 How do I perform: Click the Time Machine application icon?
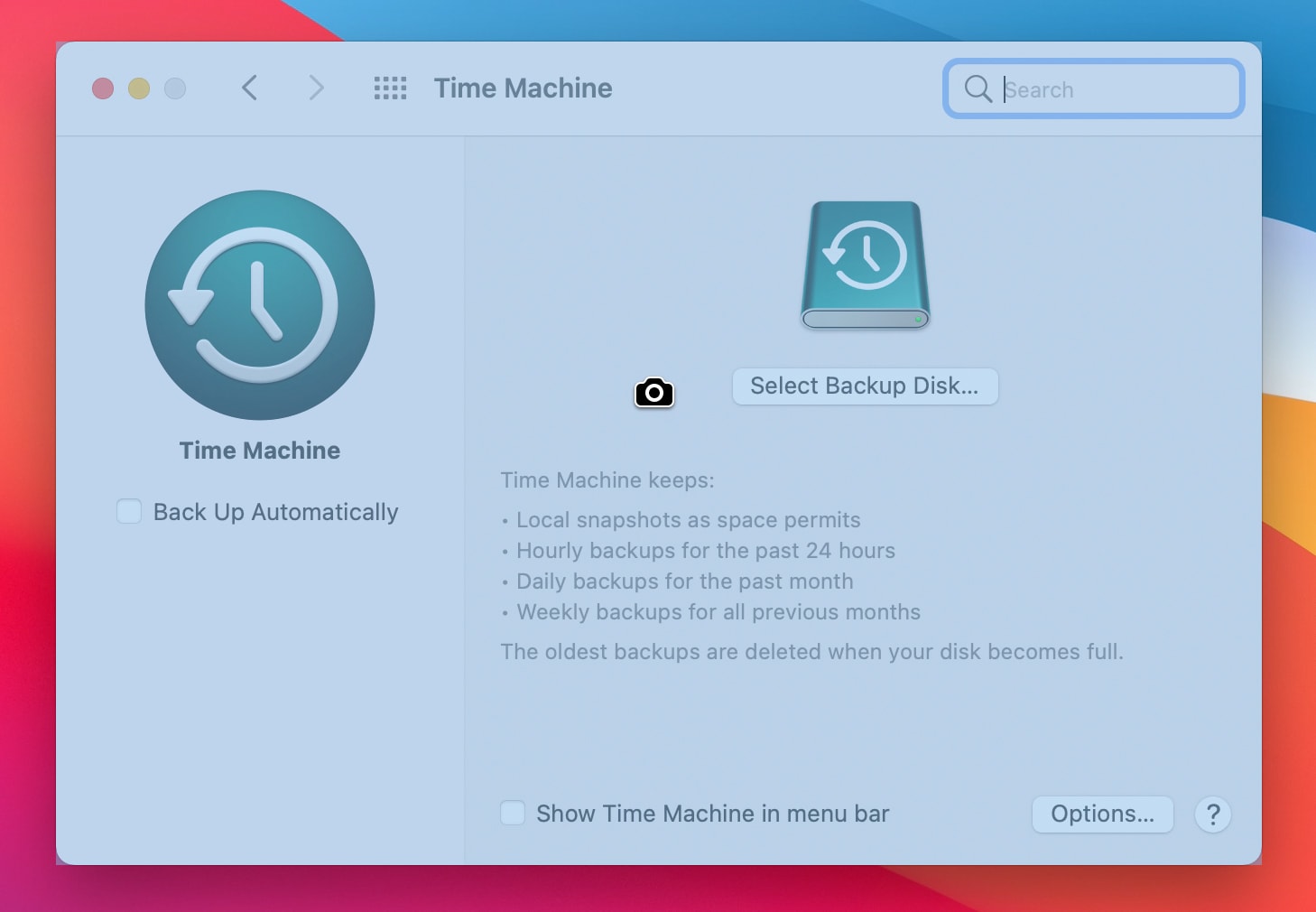[x=259, y=305]
